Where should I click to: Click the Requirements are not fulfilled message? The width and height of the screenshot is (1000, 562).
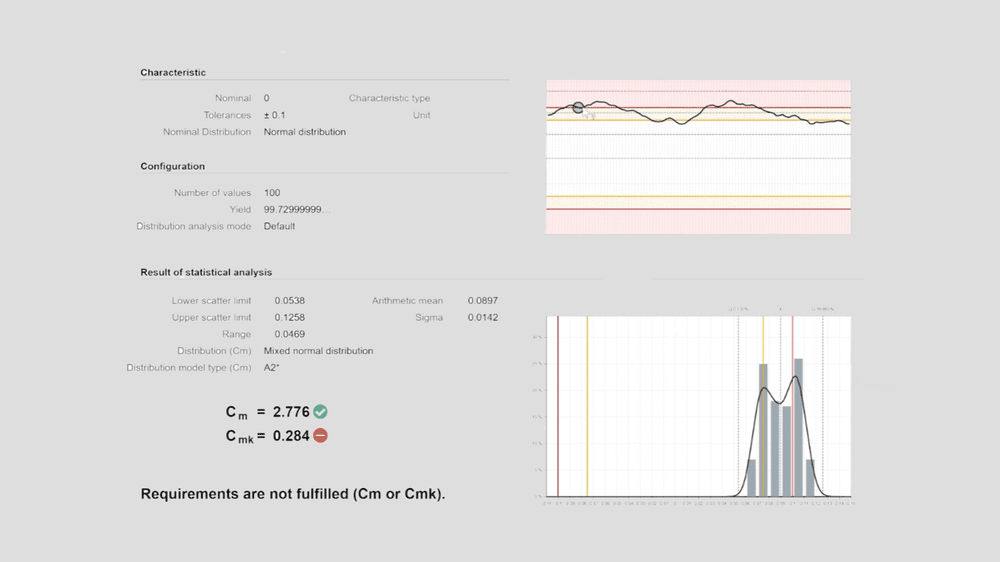pos(293,494)
